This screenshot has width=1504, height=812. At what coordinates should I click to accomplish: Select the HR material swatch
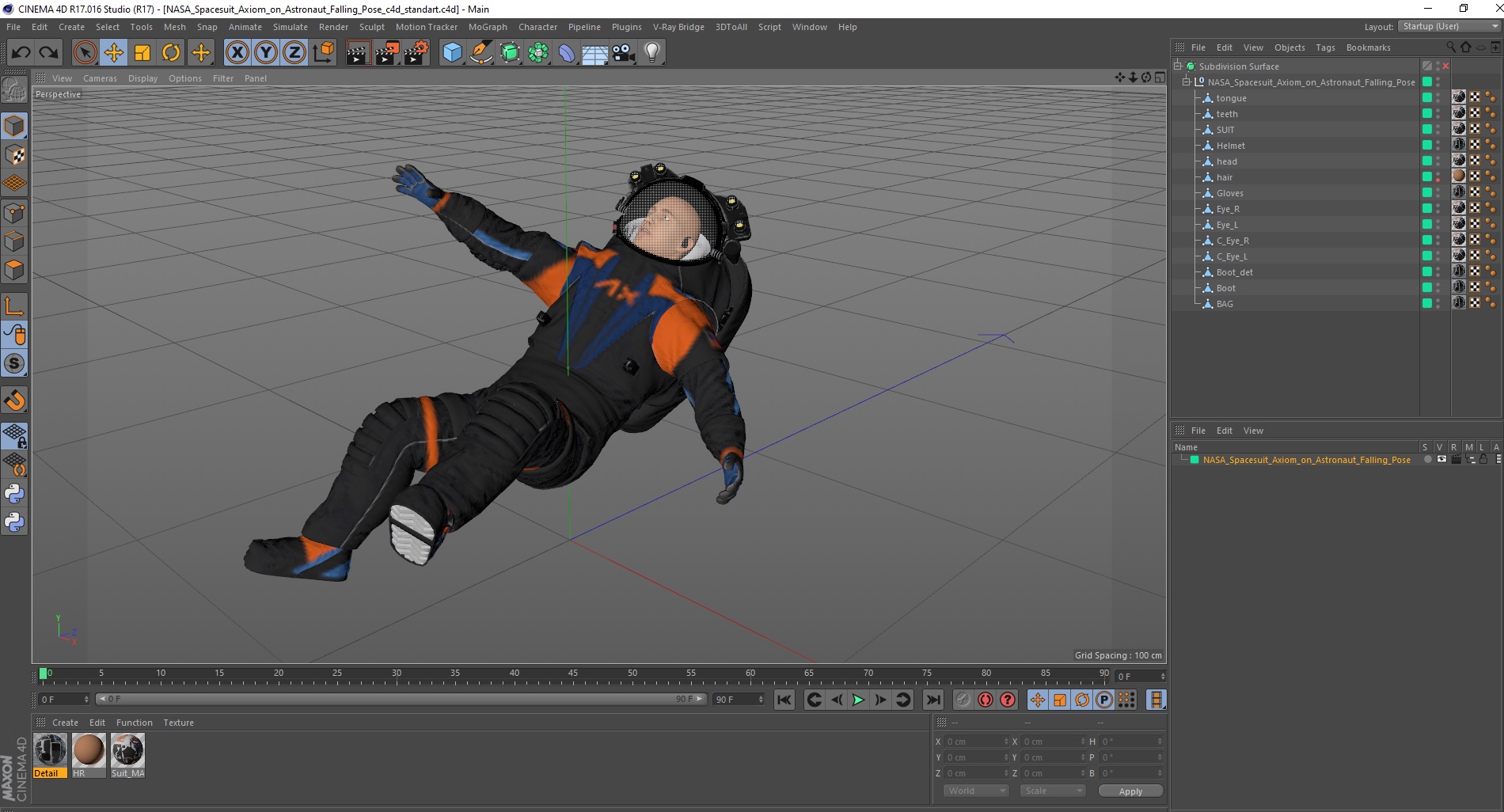click(89, 750)
